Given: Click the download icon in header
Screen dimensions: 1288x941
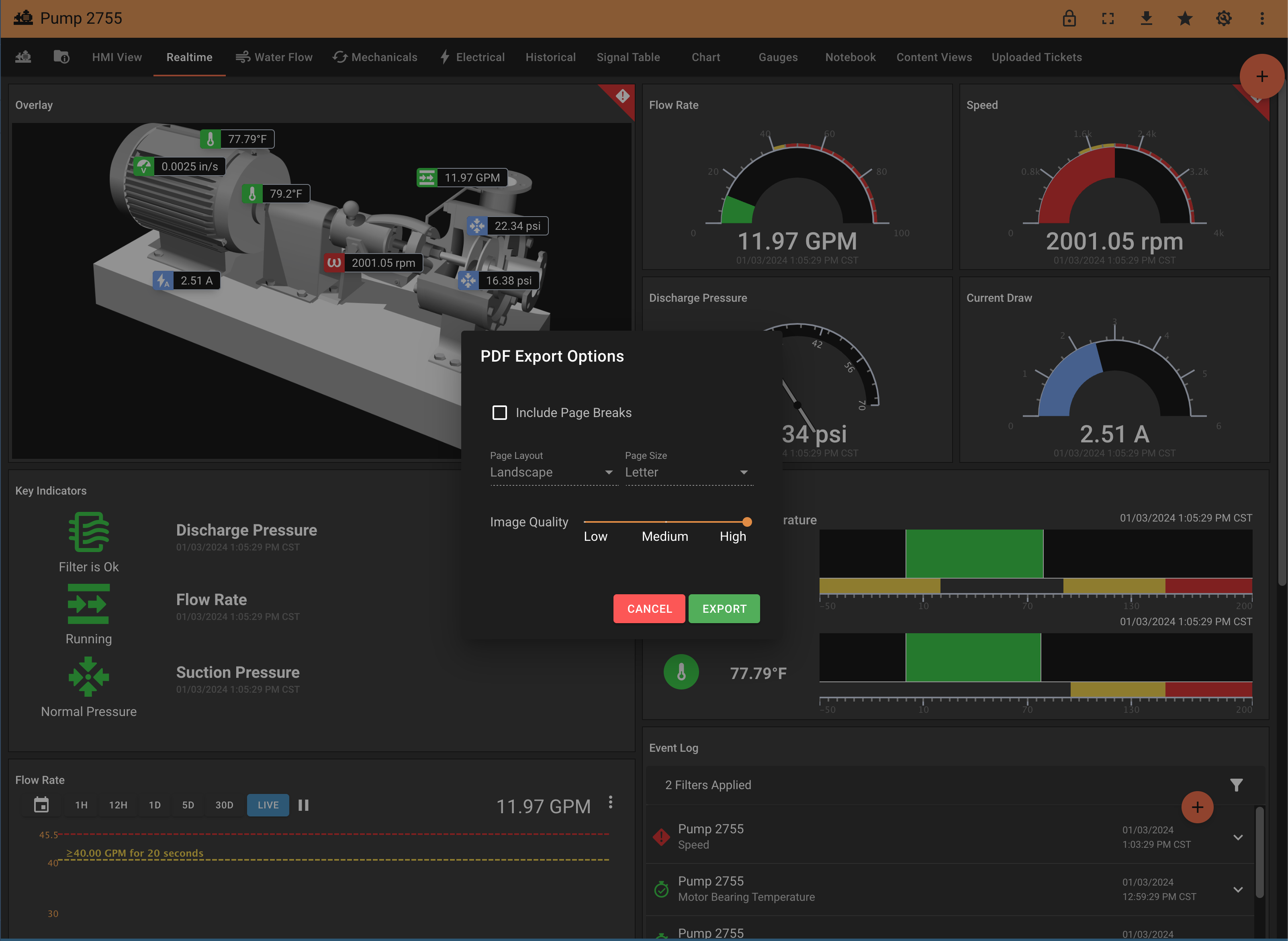Looking at the screenshot, I should coord(1146,19).
